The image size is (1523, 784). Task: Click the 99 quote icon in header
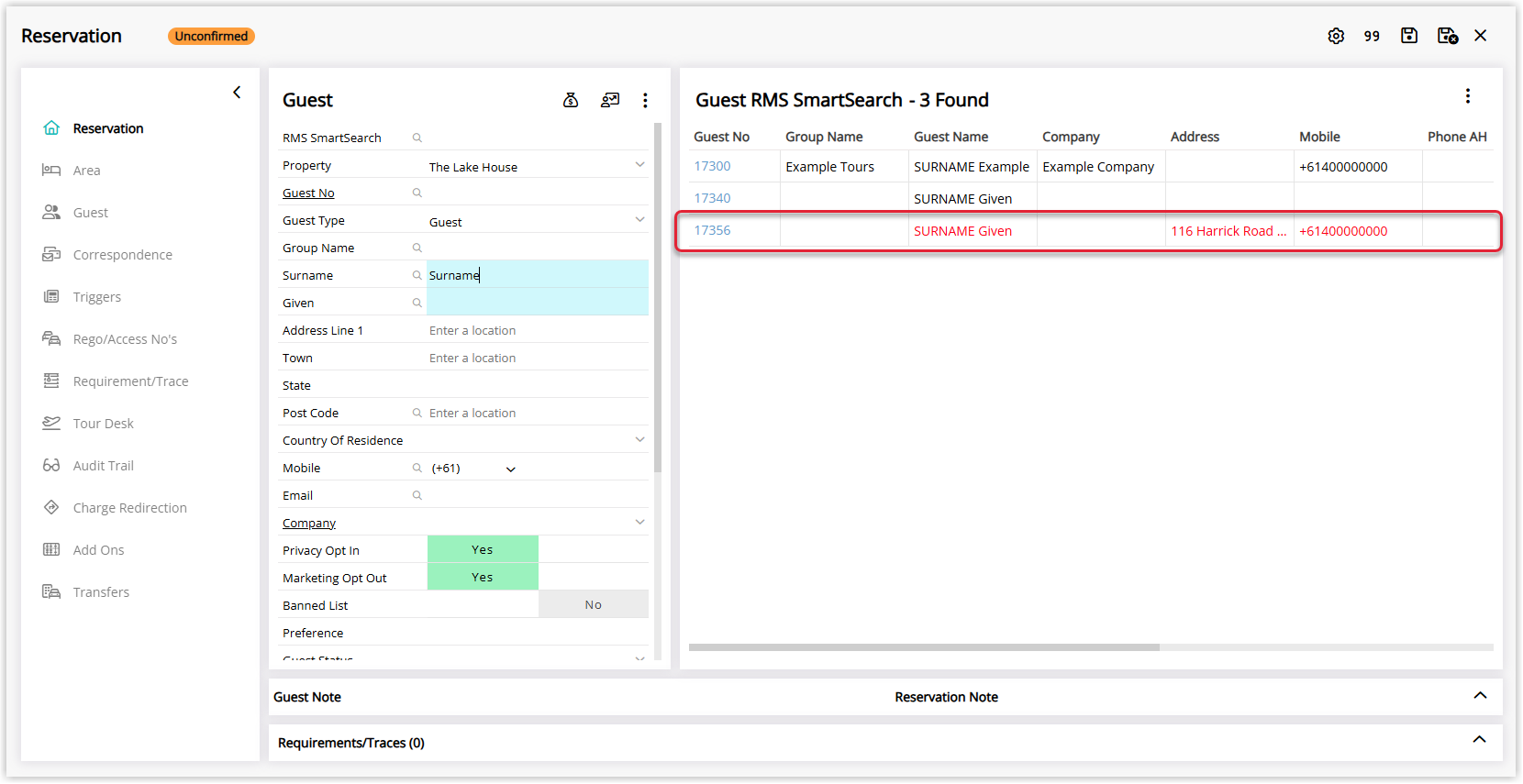pyautogui.click(x=1372, y=36)
